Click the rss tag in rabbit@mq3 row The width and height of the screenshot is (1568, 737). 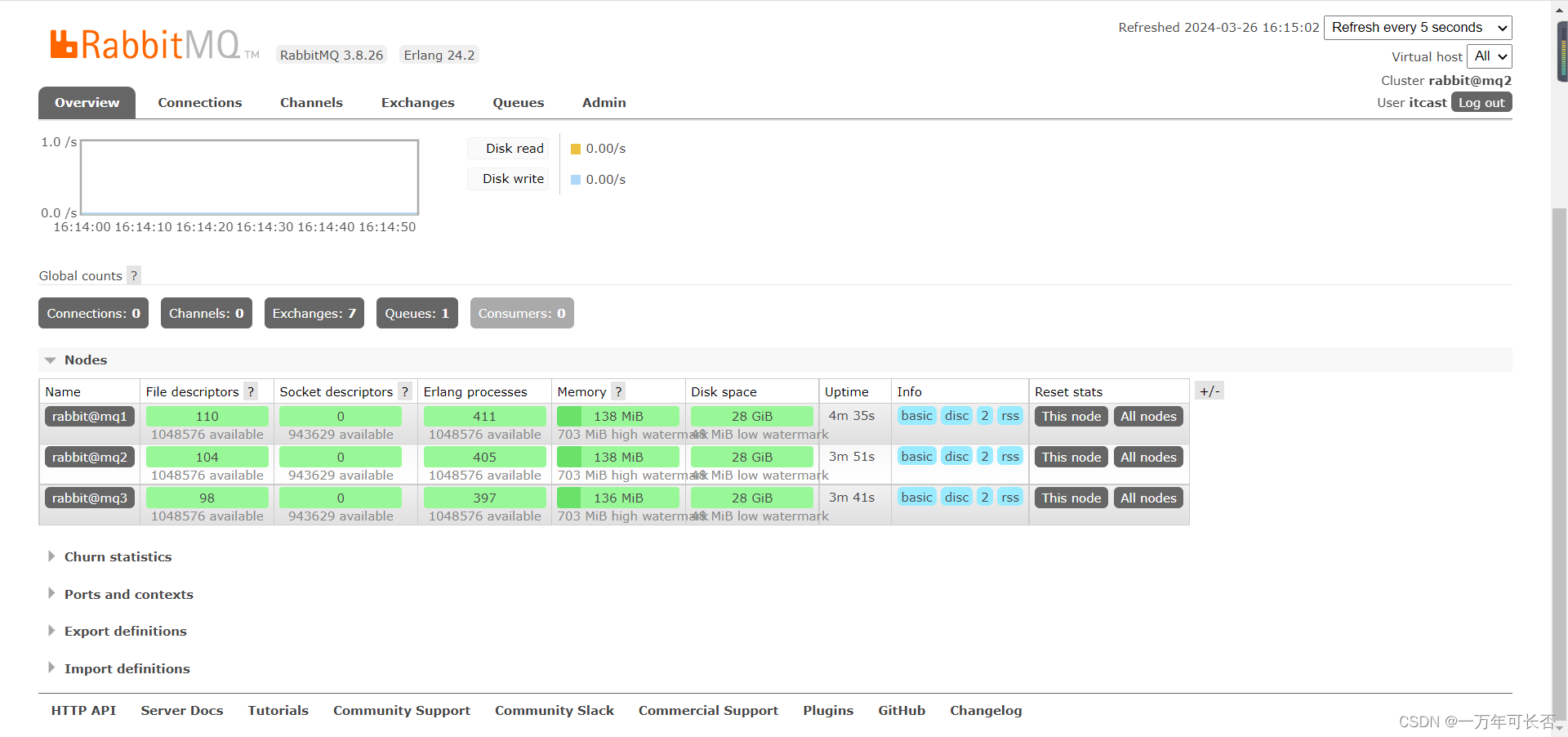tap(1010, 497)
